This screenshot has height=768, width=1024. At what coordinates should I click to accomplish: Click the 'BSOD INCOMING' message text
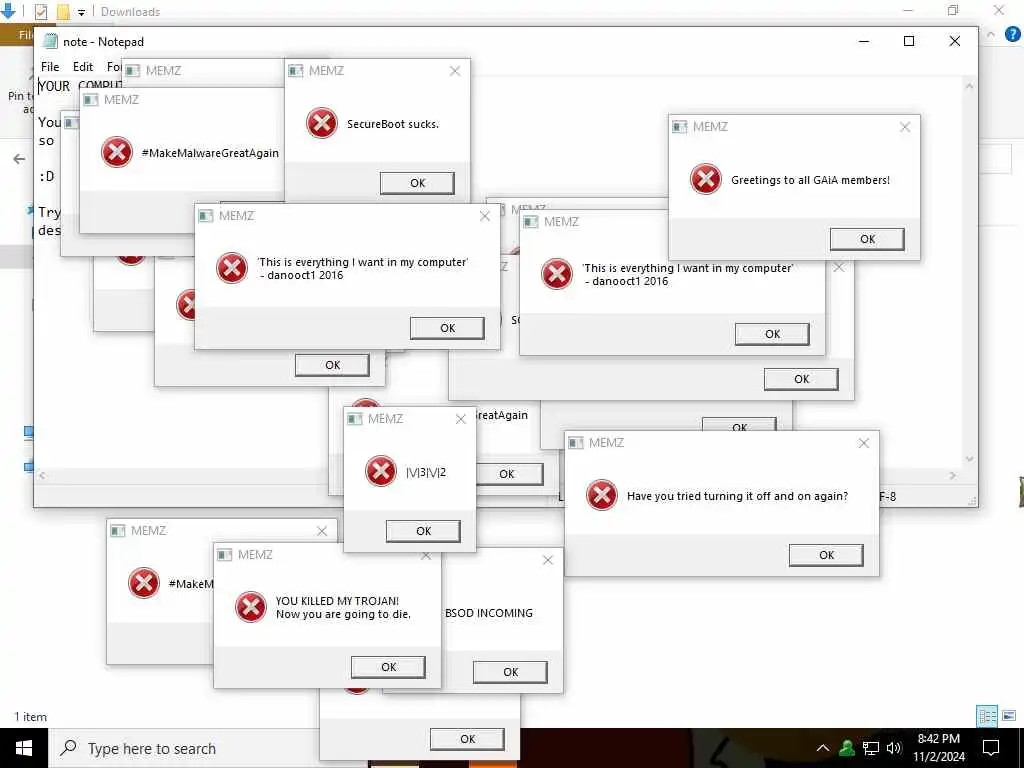[x=488, y=613]
